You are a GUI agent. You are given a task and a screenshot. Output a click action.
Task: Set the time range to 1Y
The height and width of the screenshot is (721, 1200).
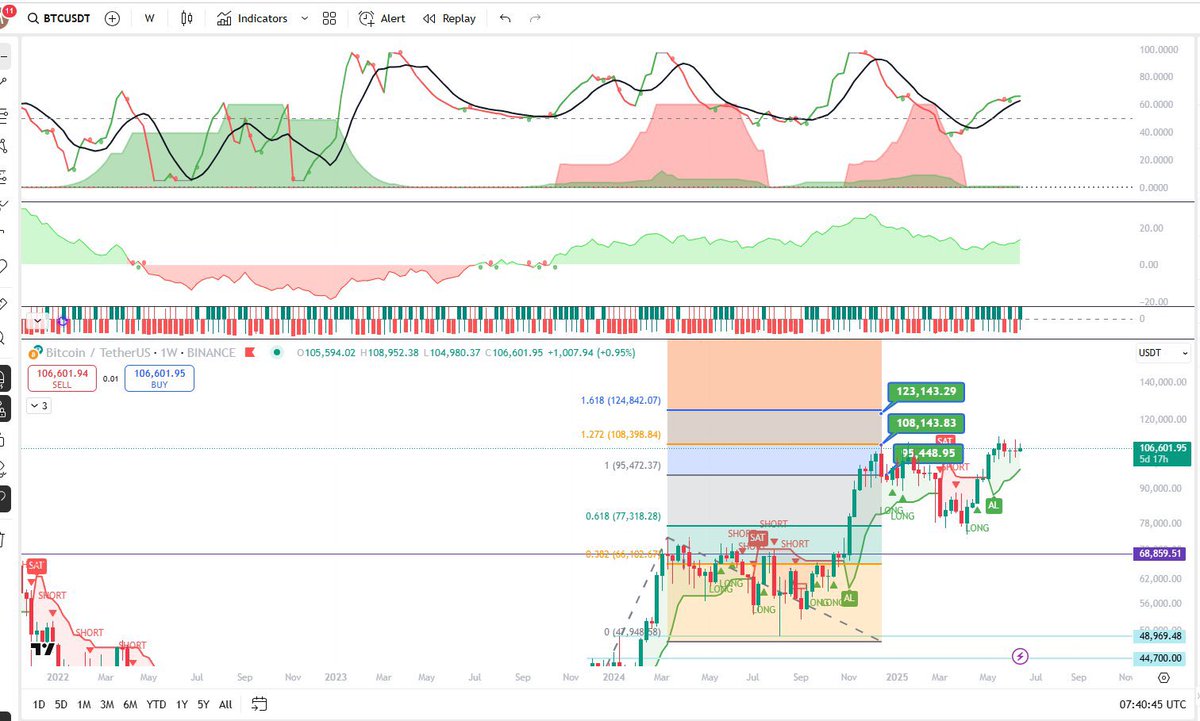tap(181, 704)
